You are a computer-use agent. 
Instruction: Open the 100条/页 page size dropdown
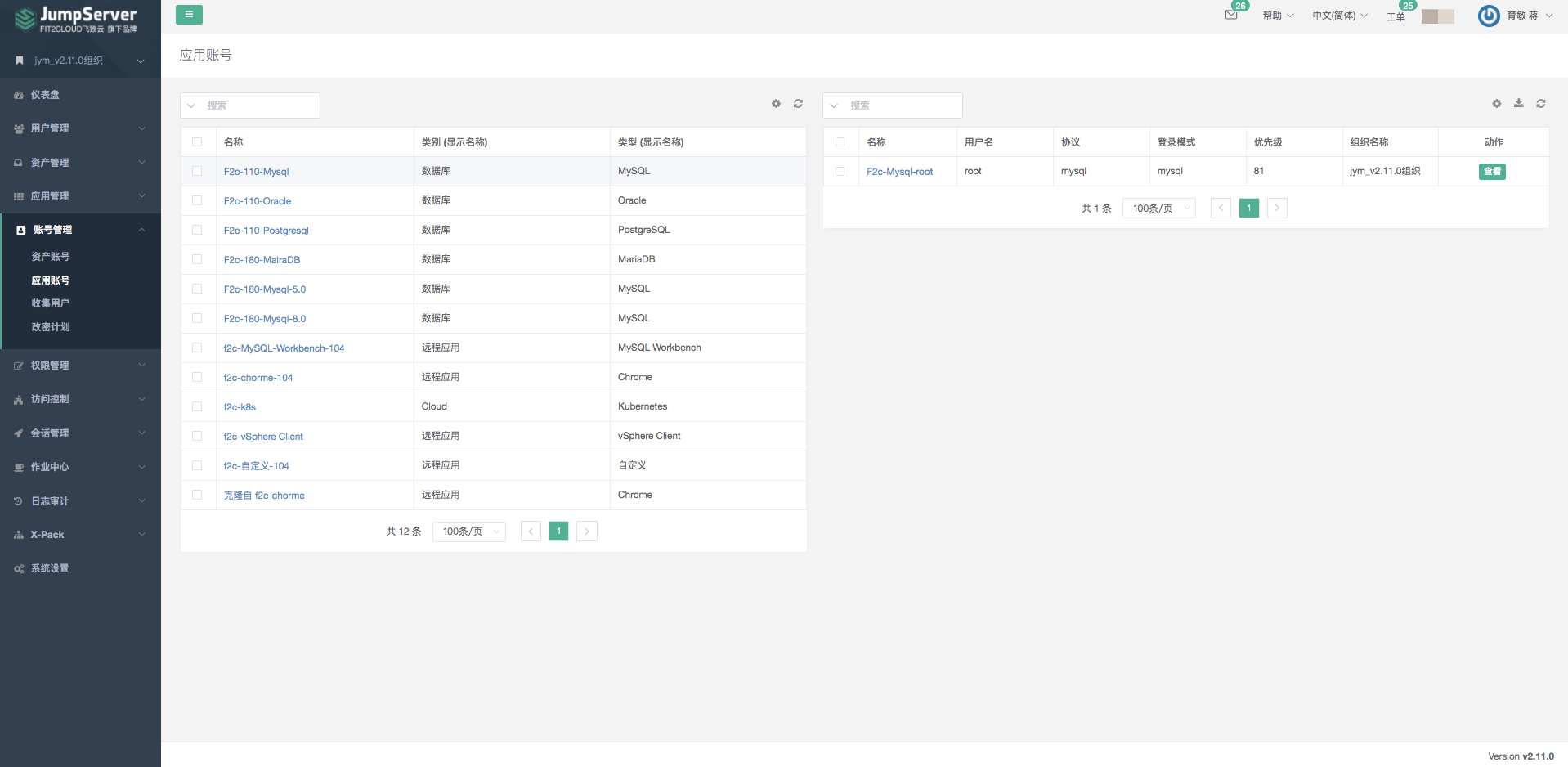click(x=468, y=531)
